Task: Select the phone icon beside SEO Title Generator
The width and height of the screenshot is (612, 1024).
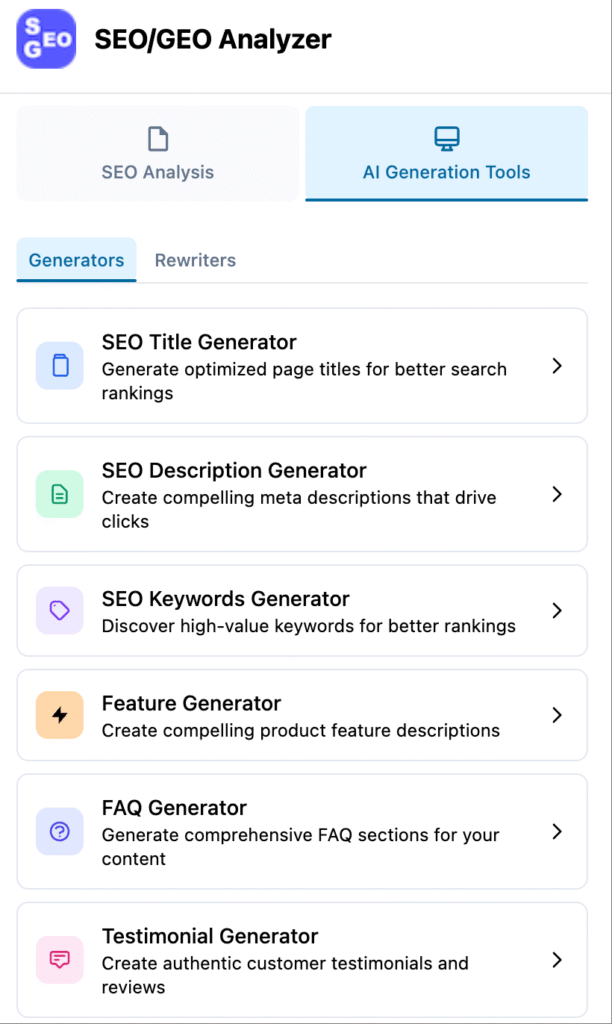Action: click(59, 366)
